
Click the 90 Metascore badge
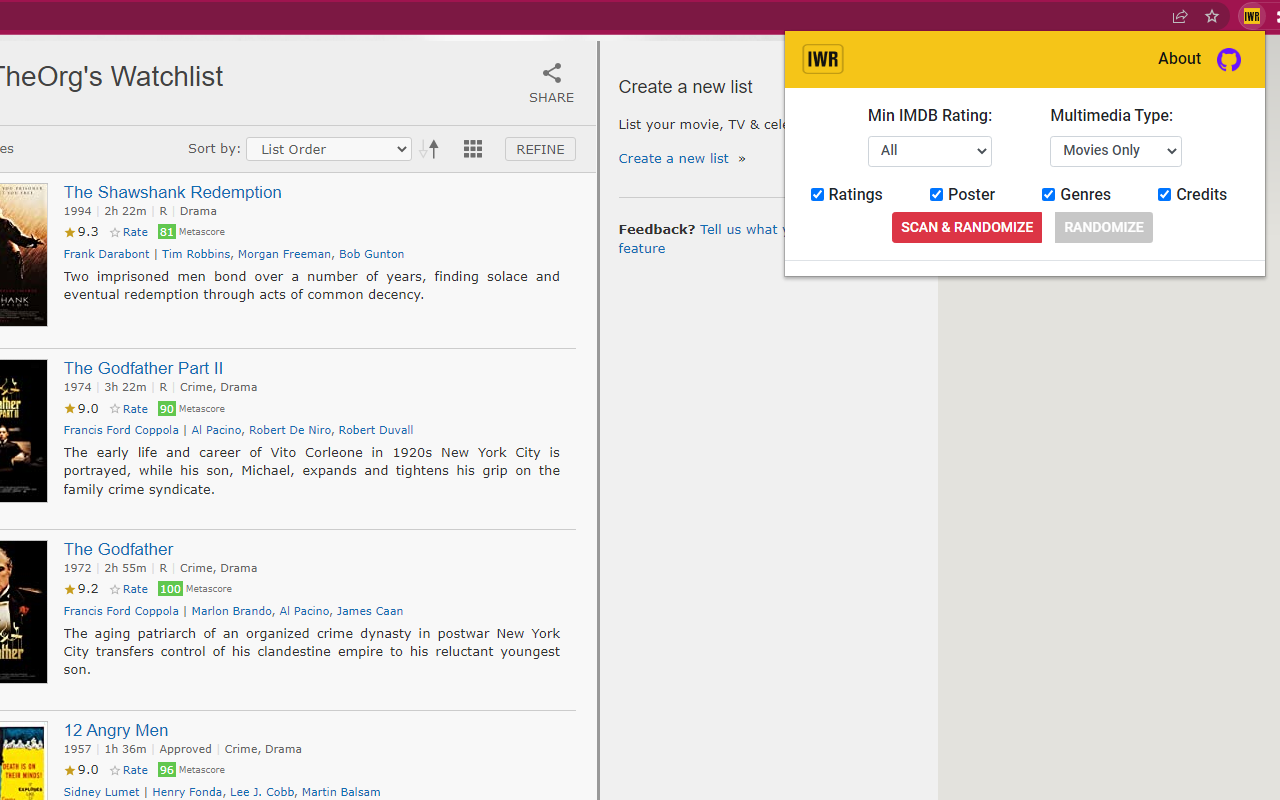coord(167,409)
